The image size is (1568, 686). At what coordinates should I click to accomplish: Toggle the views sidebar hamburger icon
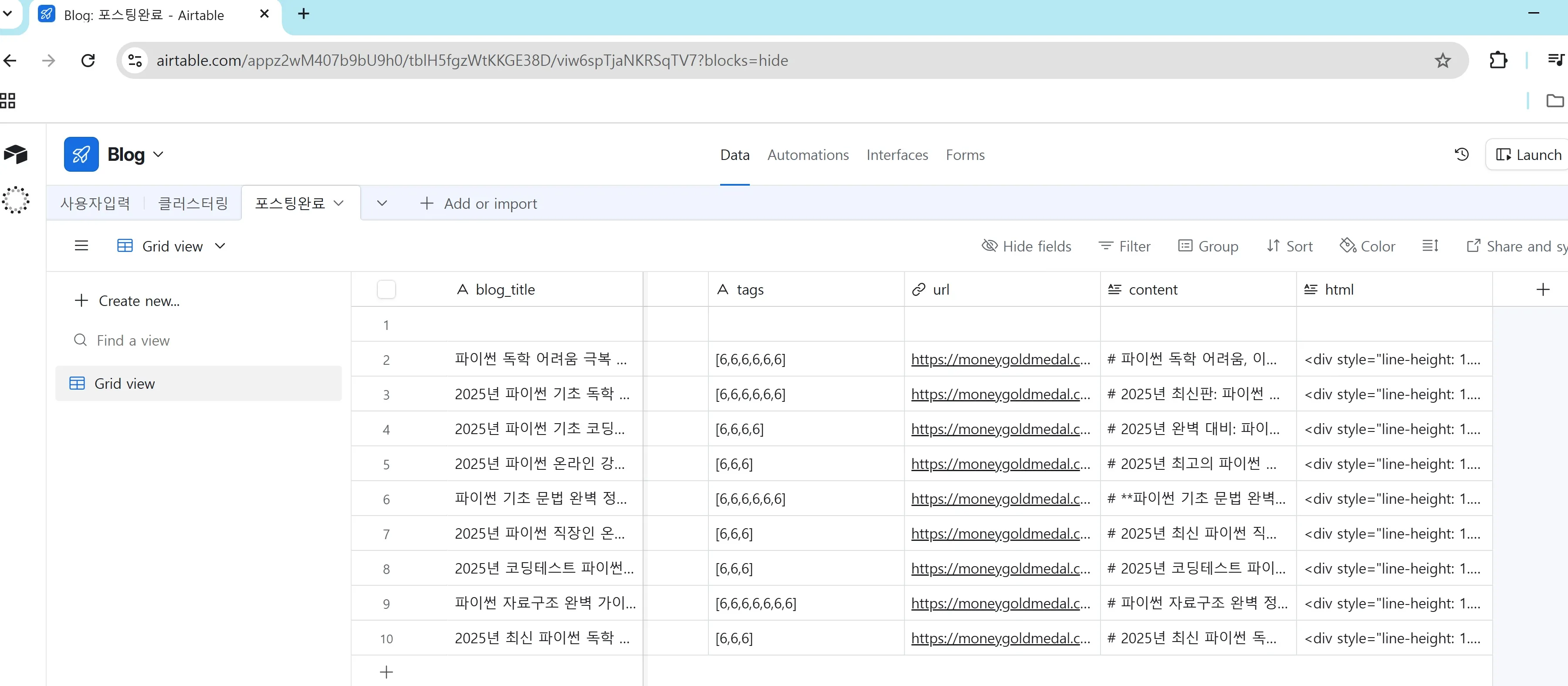[x=81, y=246]
